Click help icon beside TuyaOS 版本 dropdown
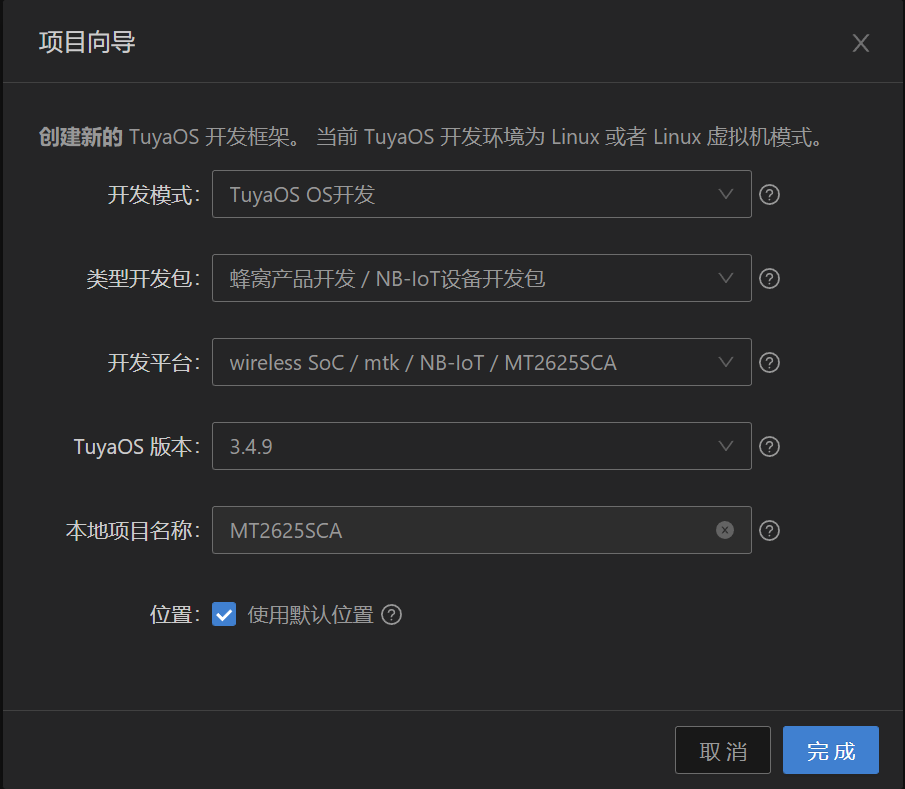 (x=769, y=447)
